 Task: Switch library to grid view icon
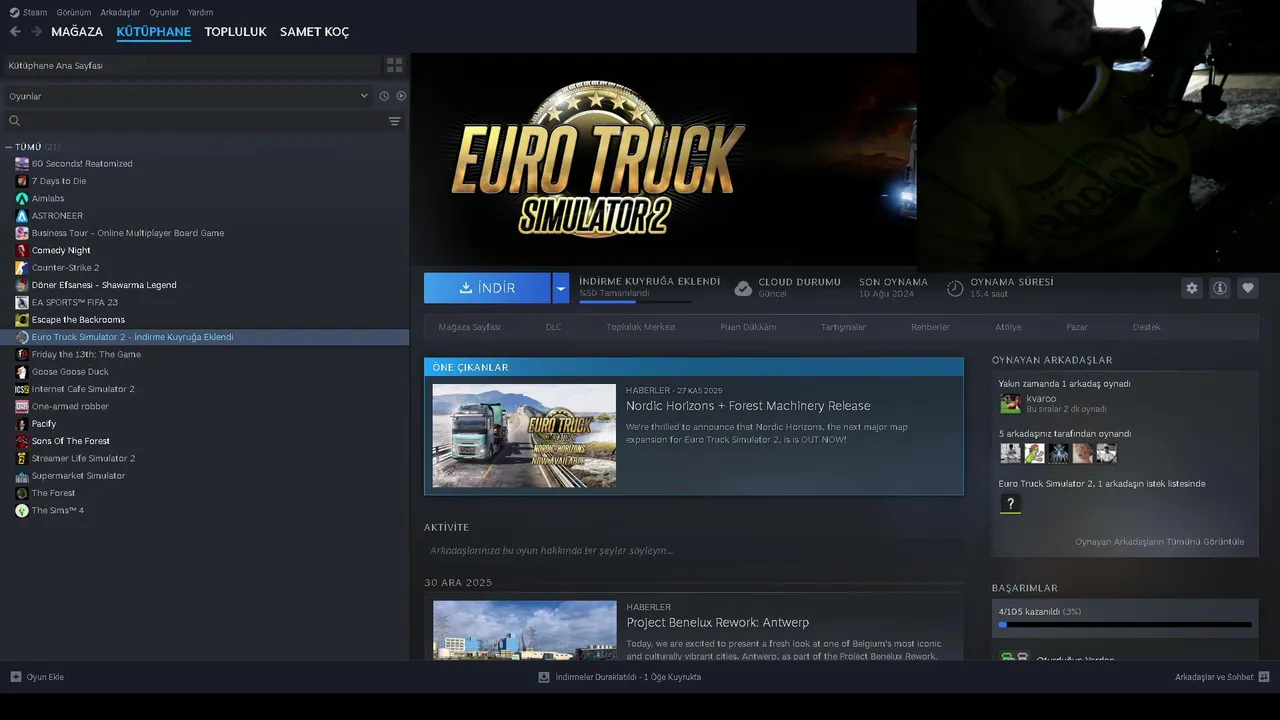[395, 65]
